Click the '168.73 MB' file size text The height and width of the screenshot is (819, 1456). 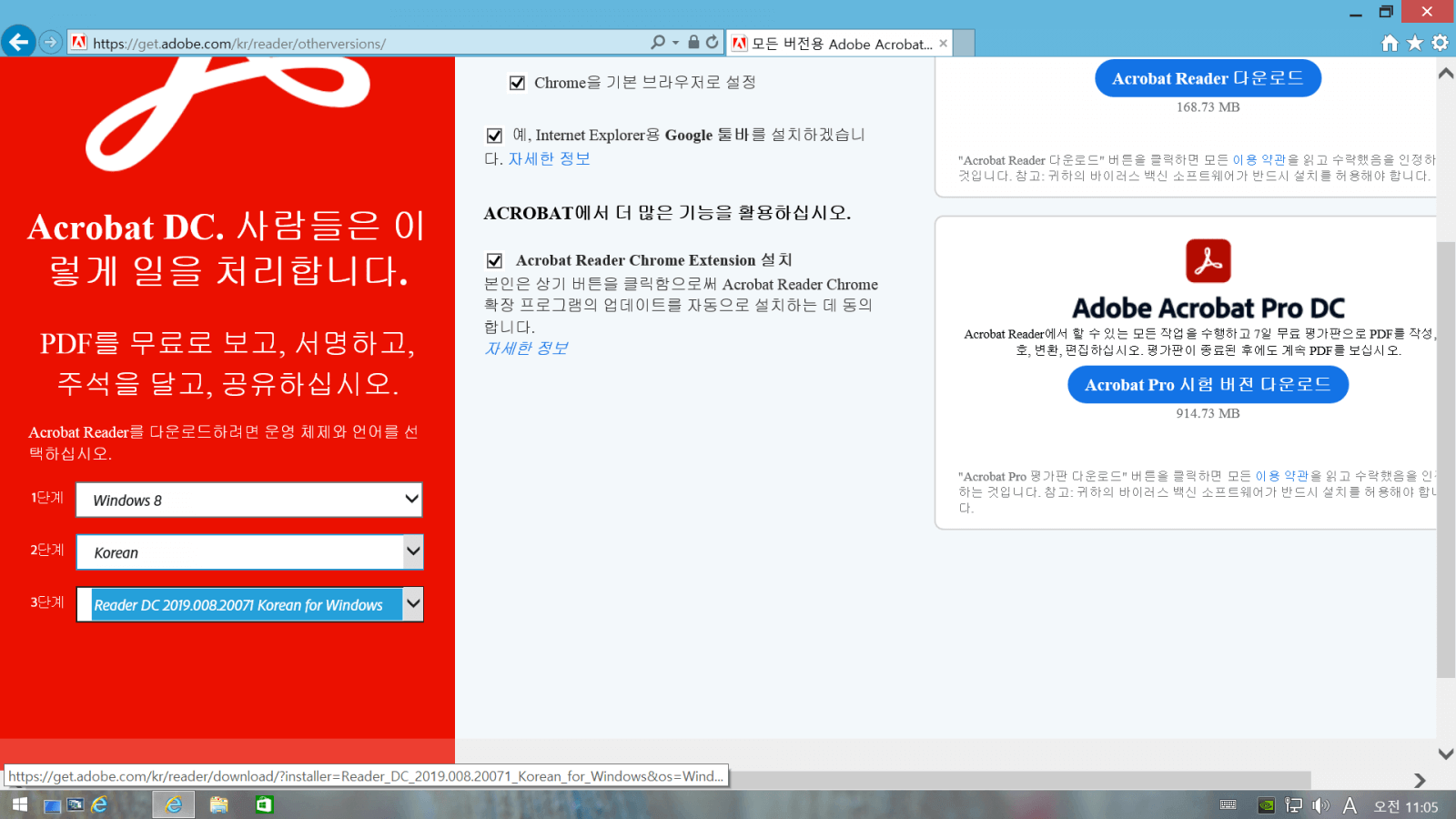click(1208, 107)
